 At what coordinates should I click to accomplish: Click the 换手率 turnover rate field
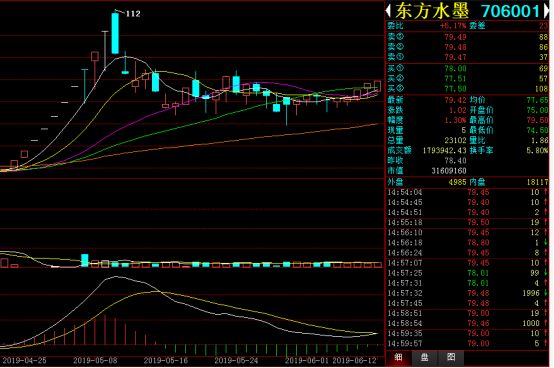click(x=509, y=150)
